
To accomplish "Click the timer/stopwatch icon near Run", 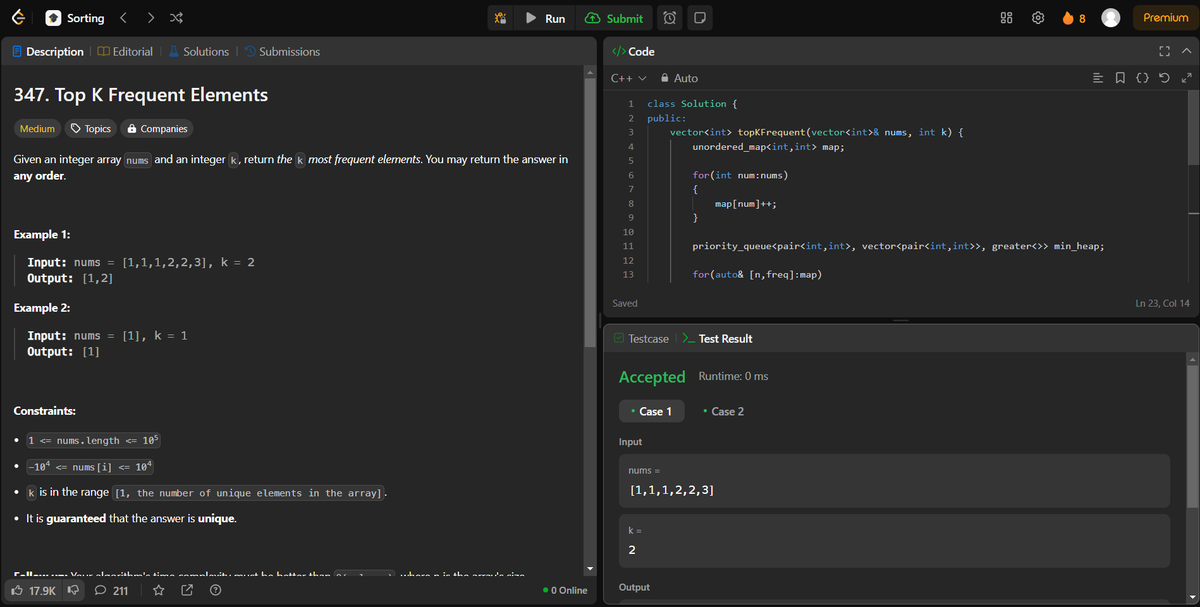I will click(671, 17).
